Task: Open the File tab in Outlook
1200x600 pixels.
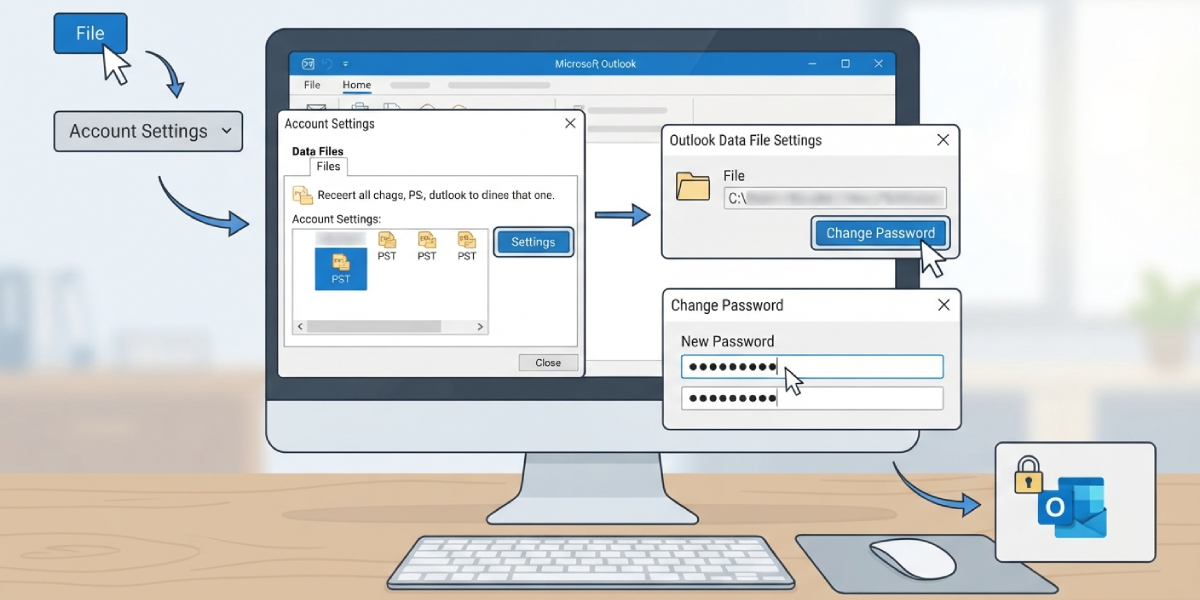Action: [312, 85]
